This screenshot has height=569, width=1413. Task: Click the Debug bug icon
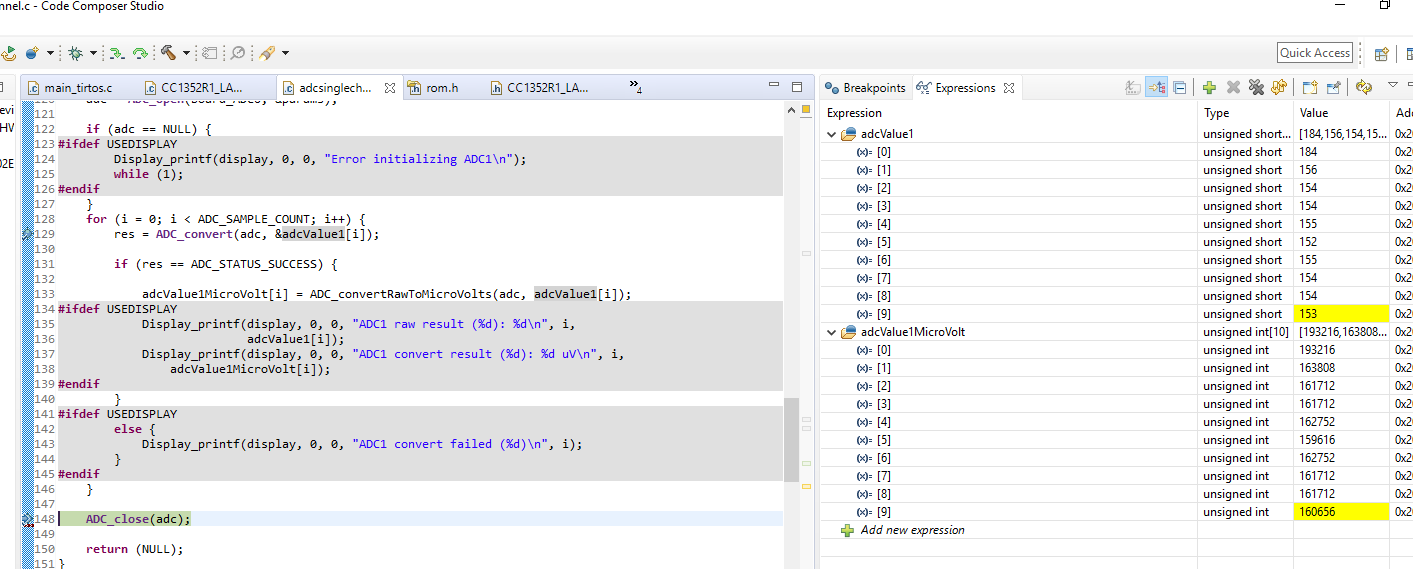point(75,53)
